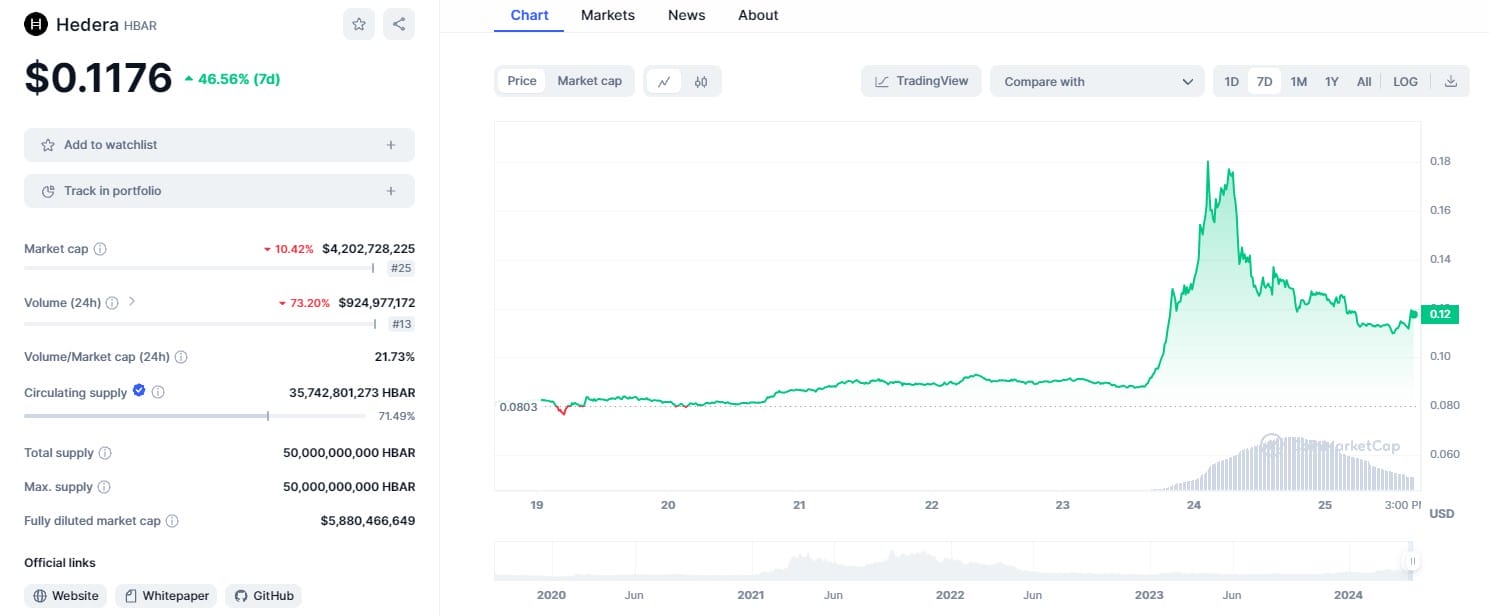Expand Volume (24h) chevron arrow

pyautogui.click(x=132, y=302)
